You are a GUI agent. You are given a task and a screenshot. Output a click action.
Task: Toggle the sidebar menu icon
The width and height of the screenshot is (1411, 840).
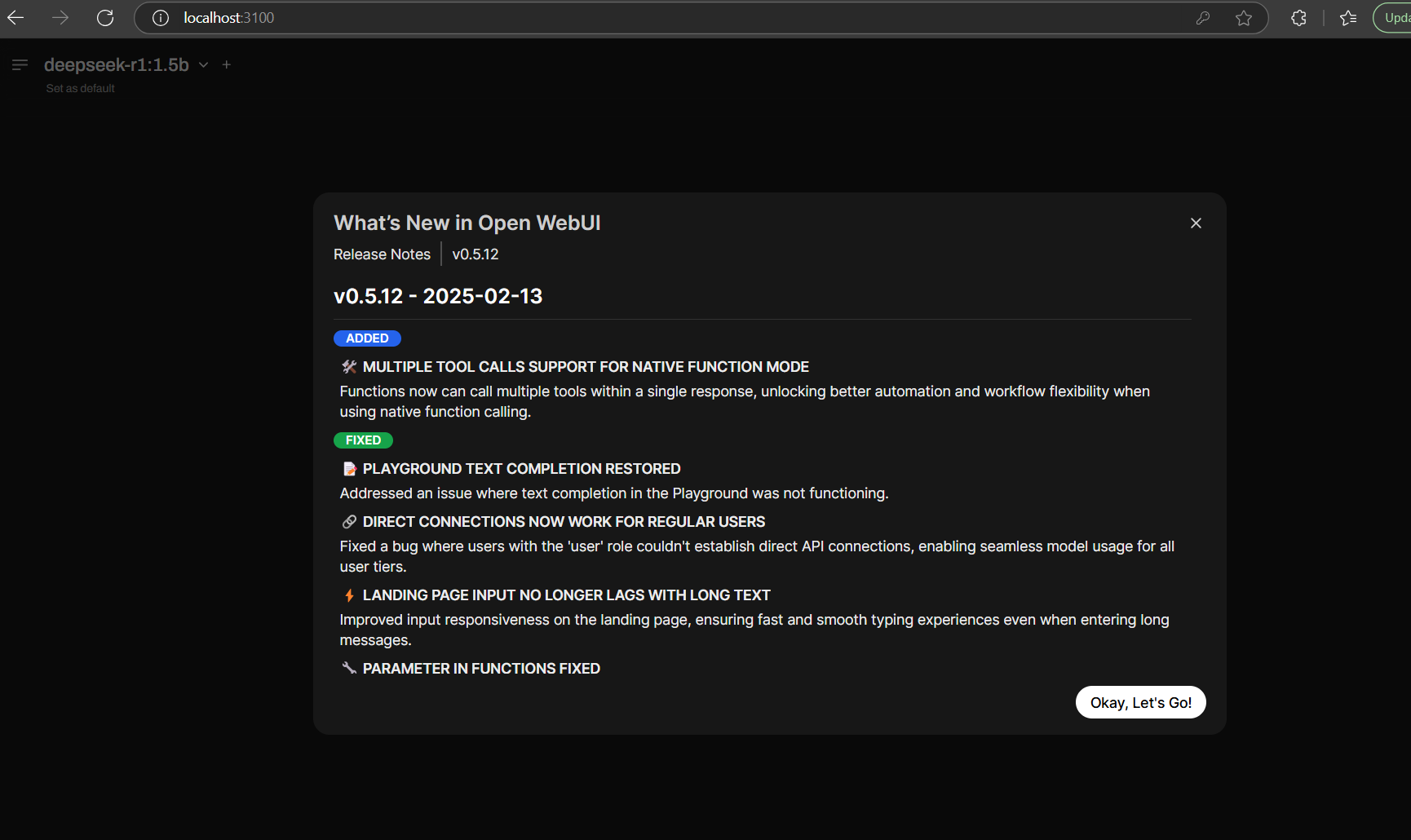pos(20,64)
